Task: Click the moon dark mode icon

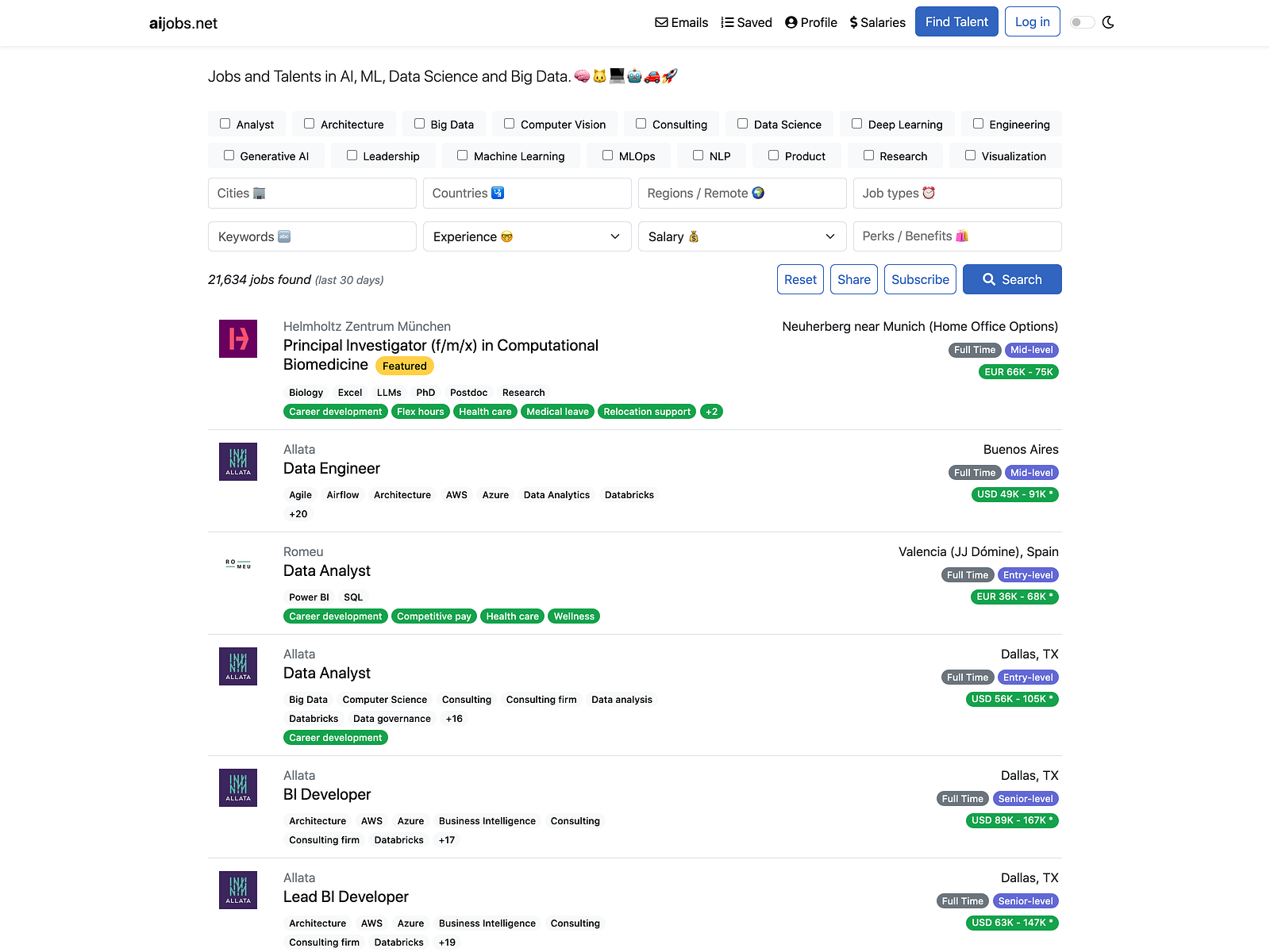Action: [x=1108, y=22]
